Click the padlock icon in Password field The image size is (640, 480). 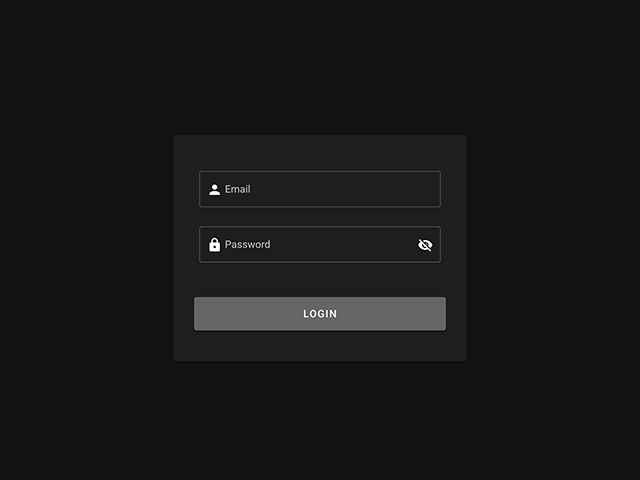(214, 244)
